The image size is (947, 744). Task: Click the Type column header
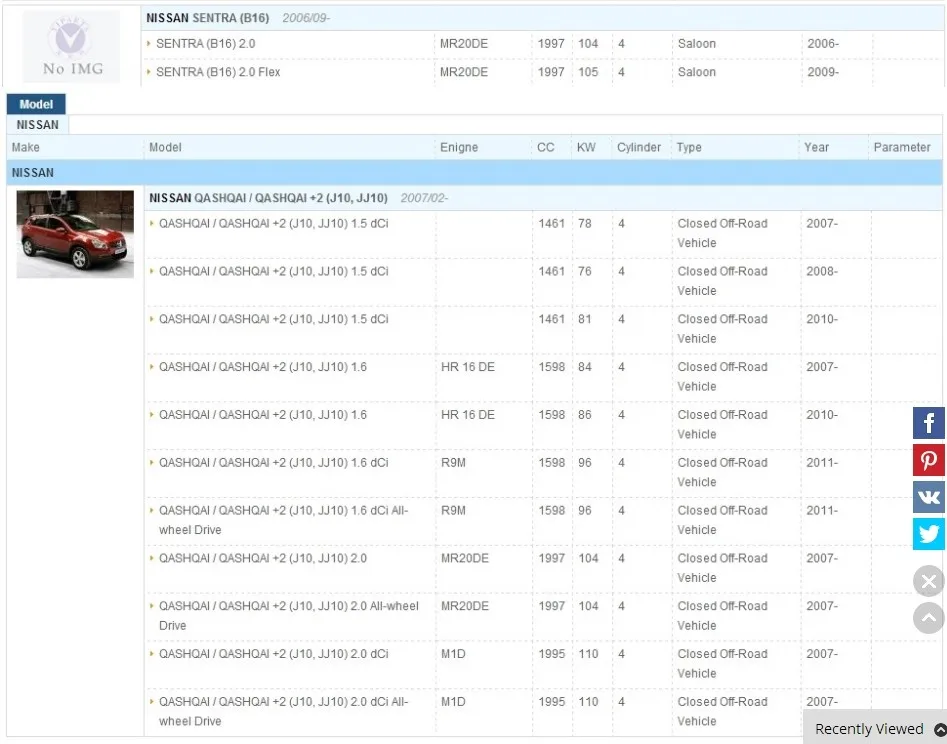click(x=689, y=147)
